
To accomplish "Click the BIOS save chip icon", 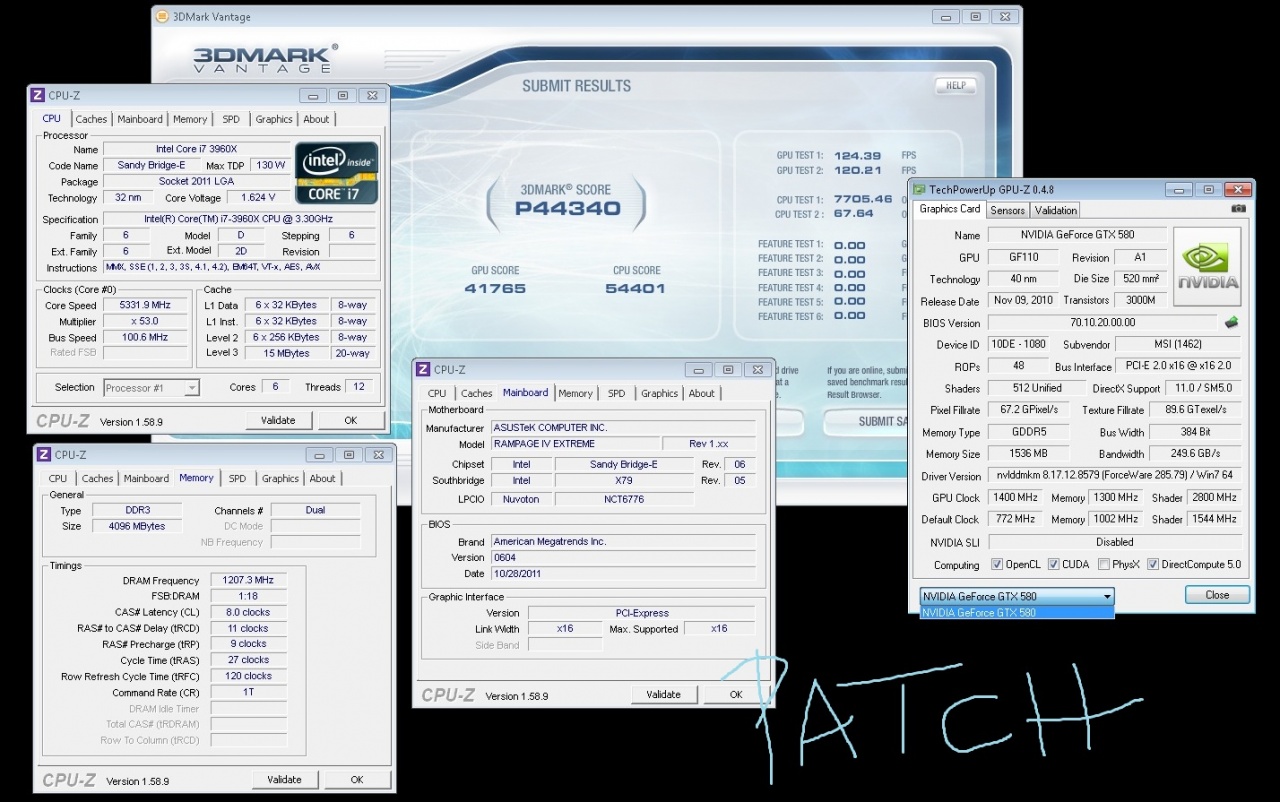I will coord(1232,322).
